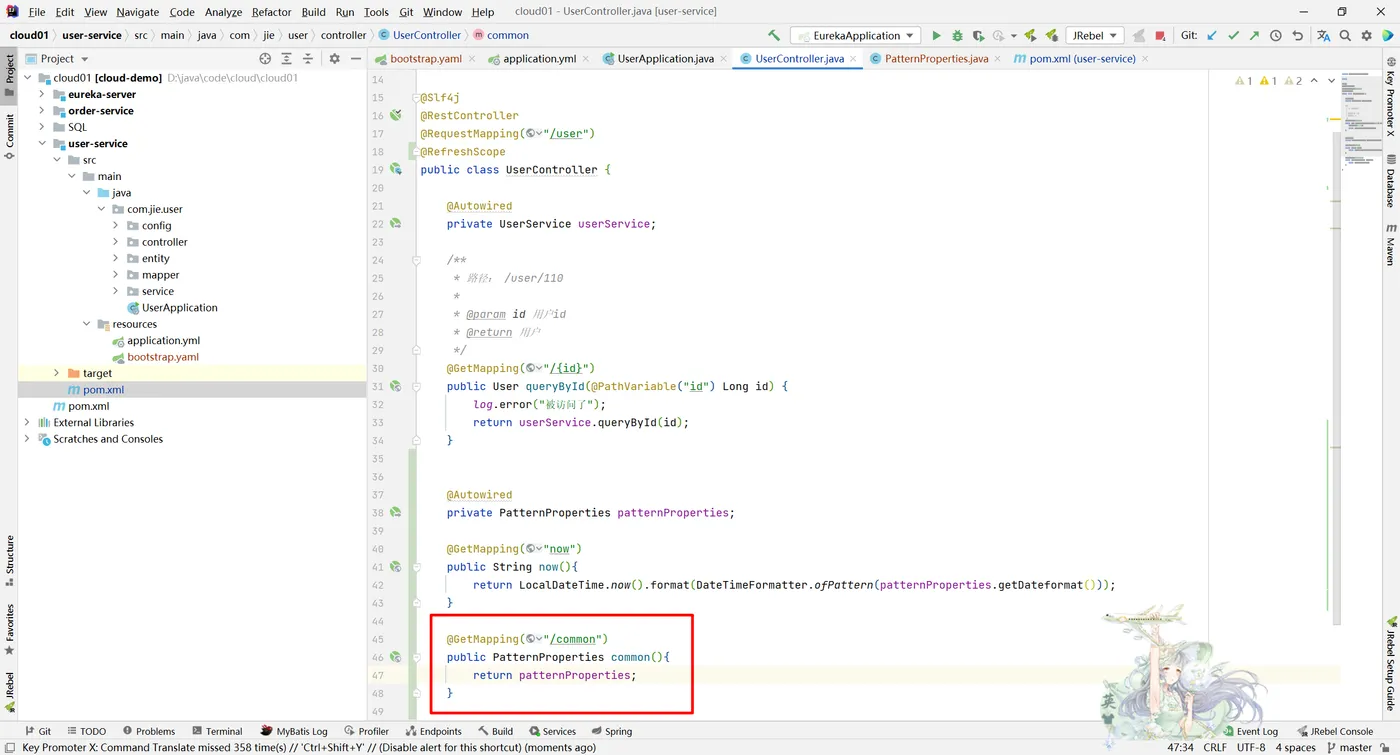Viewport: 1400px width, 755px height.
Task: Toggle the Favorites tool window stripe
Action: click(x=9, y=628)
